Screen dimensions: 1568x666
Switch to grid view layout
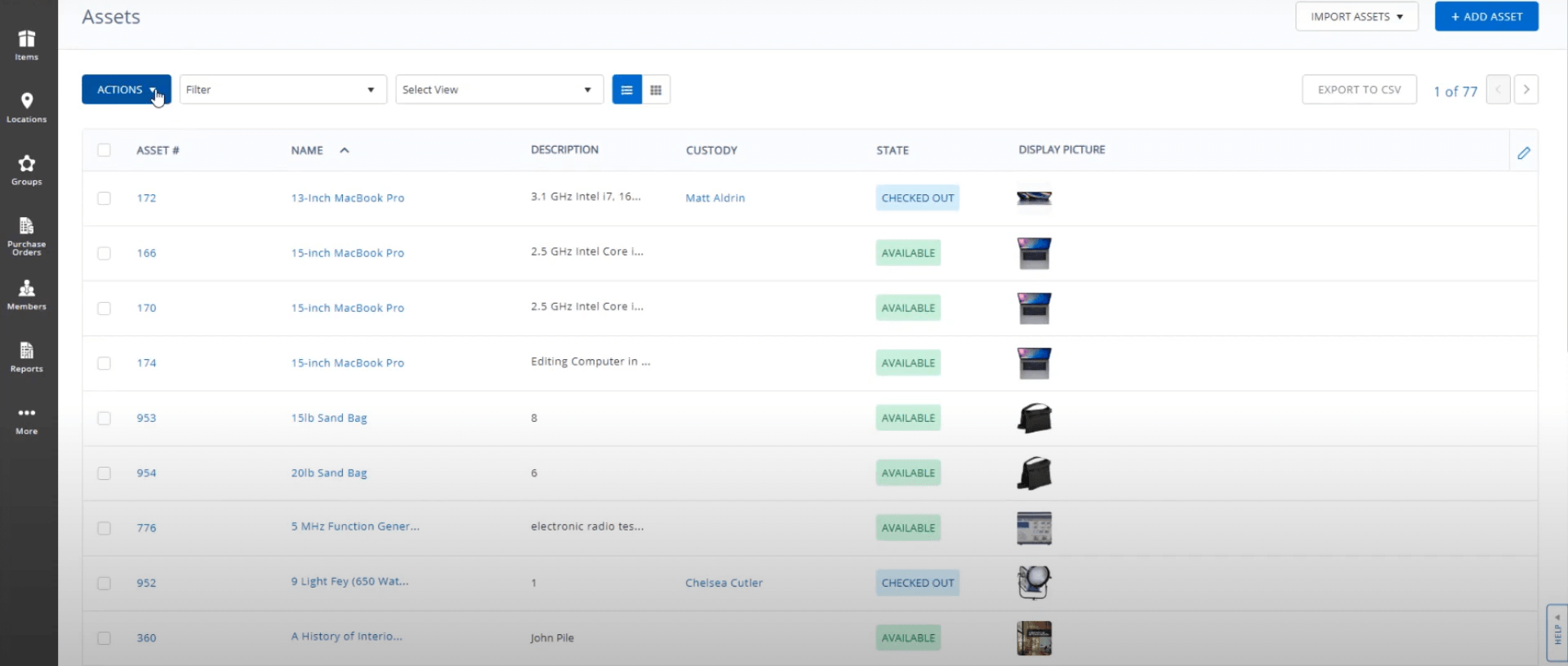pos(656,90)
